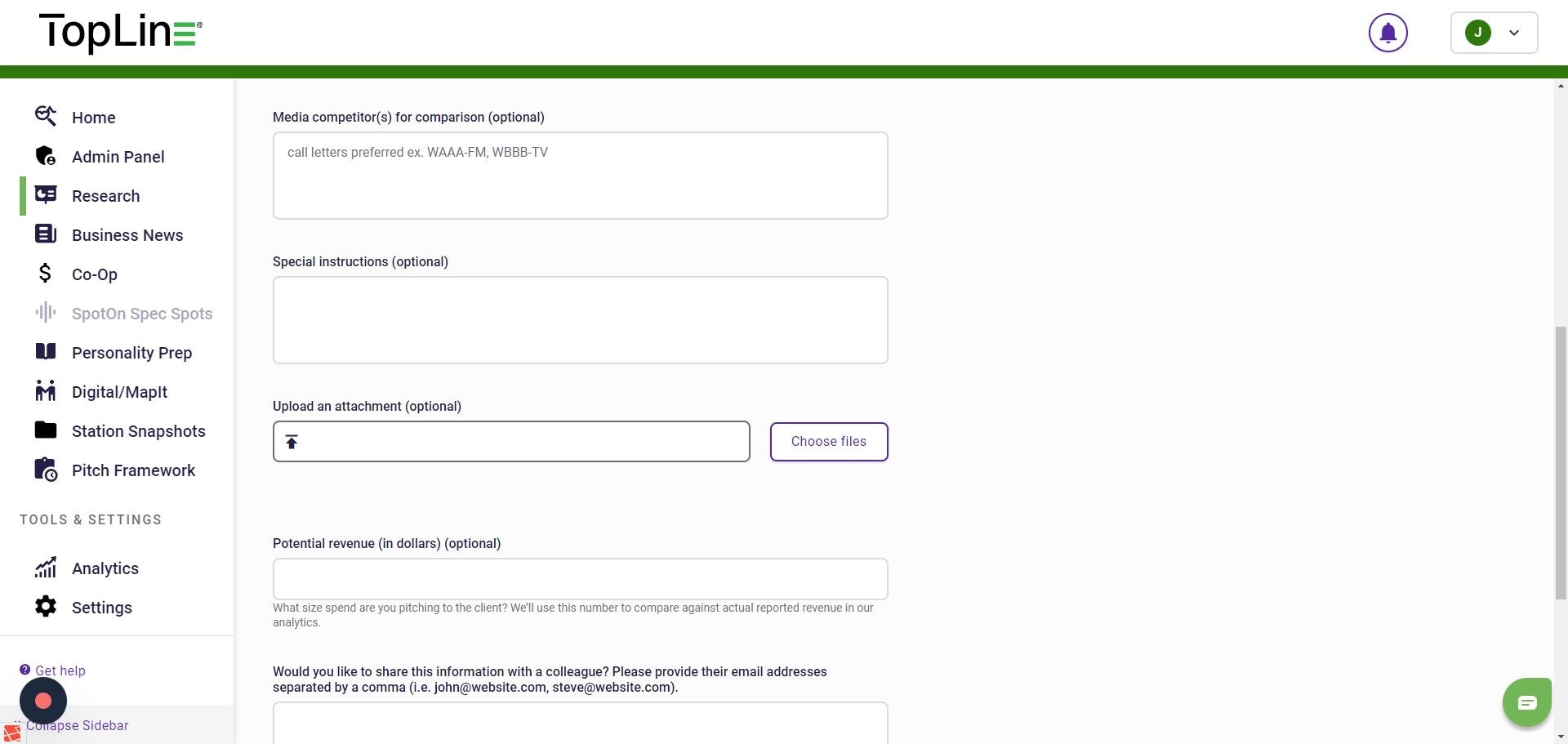Open Digital/MapIt icon in sidebar

(46, 391)
